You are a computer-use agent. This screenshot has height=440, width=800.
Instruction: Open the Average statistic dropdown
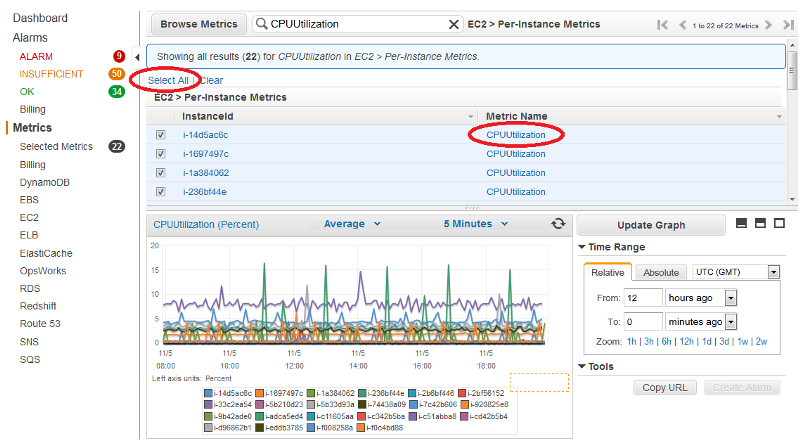(x=353, y=224)
